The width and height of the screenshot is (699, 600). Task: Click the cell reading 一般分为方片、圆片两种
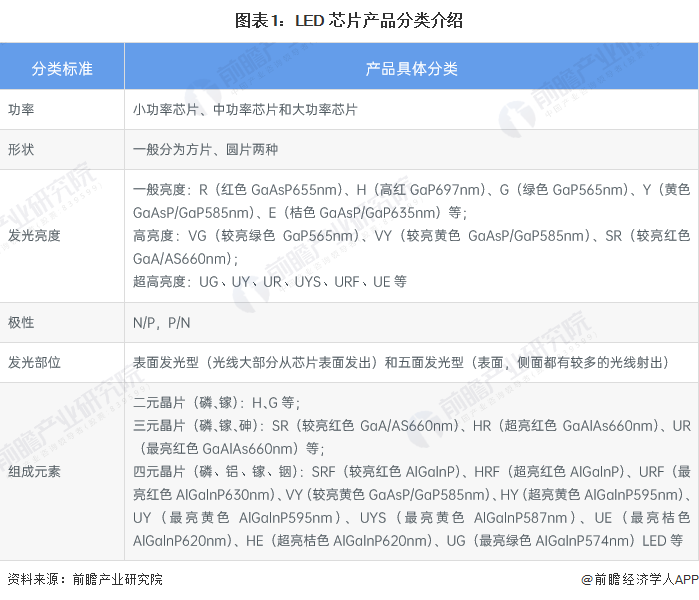click(205, 149)
